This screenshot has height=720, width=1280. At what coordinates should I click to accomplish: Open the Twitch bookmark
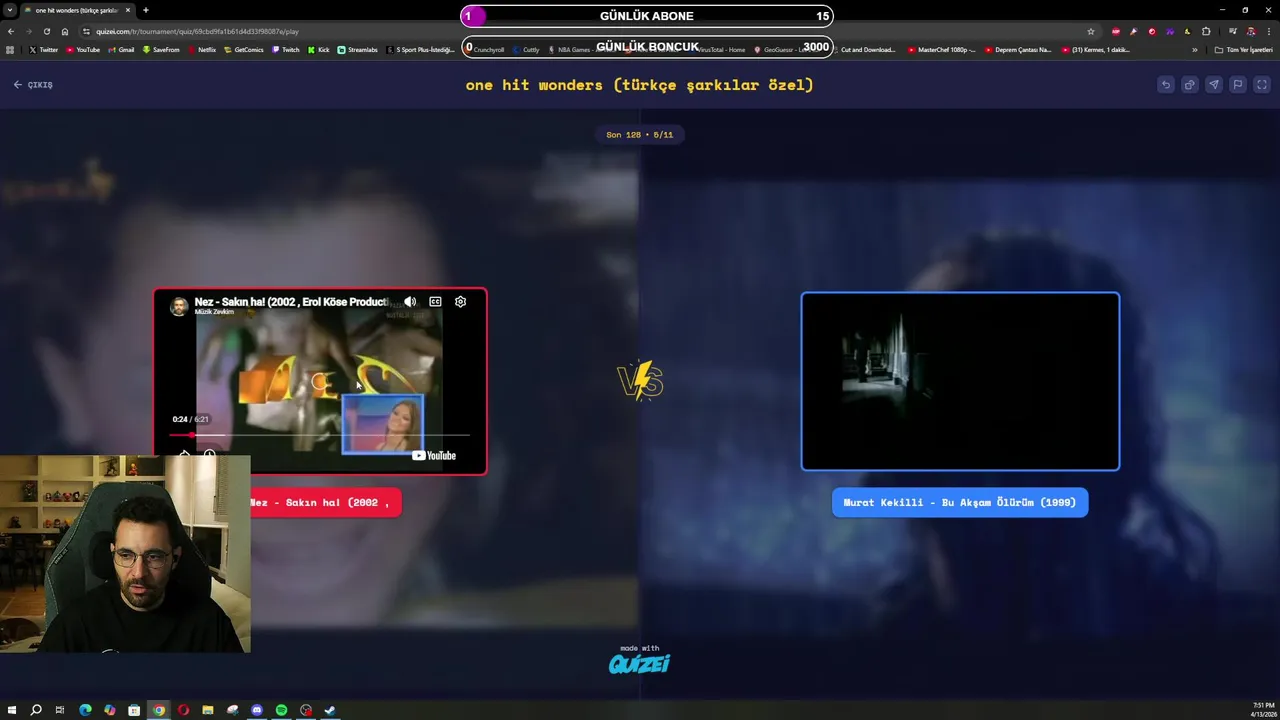pyautogui.click(x=286, y=50)
